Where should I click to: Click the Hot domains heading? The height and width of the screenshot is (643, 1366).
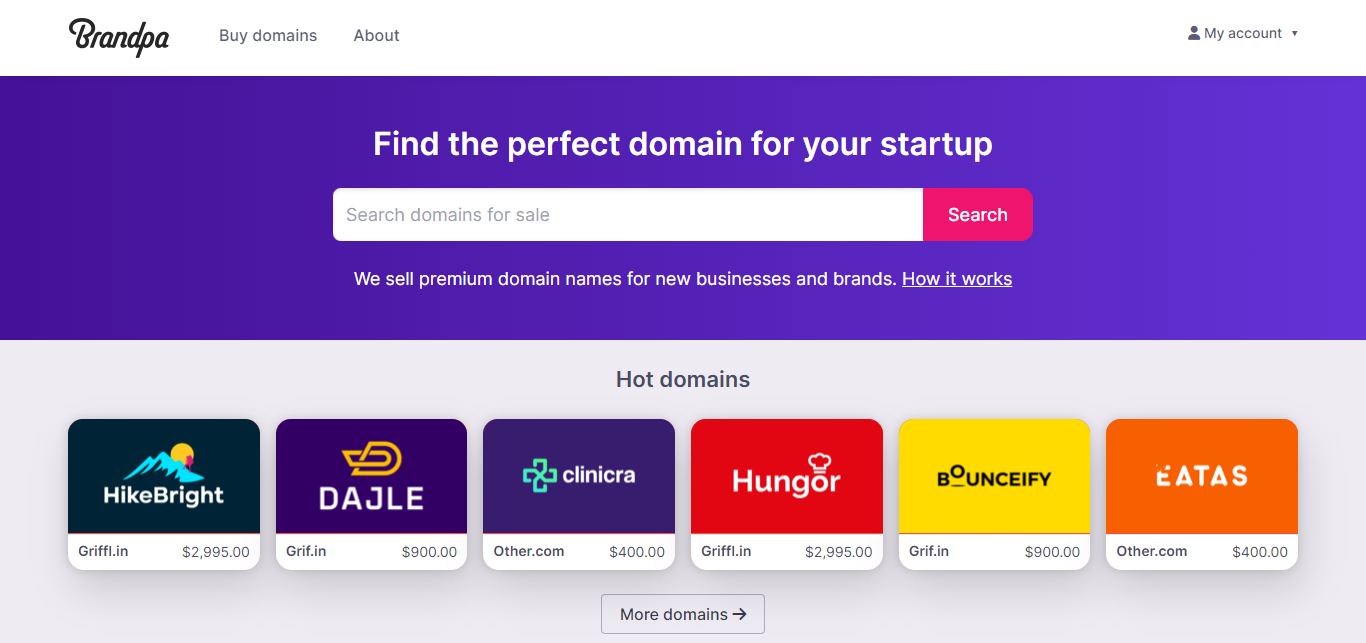[683, 380]
